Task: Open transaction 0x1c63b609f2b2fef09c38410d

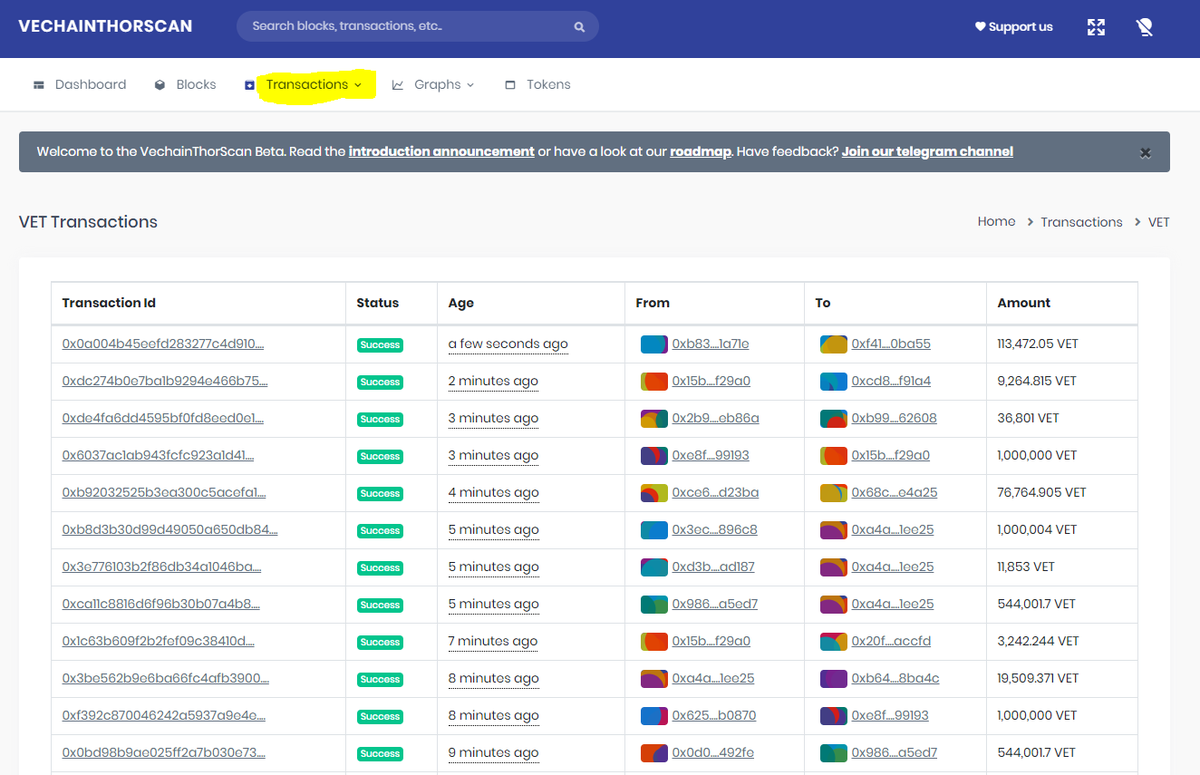Action: coord(158,641)
